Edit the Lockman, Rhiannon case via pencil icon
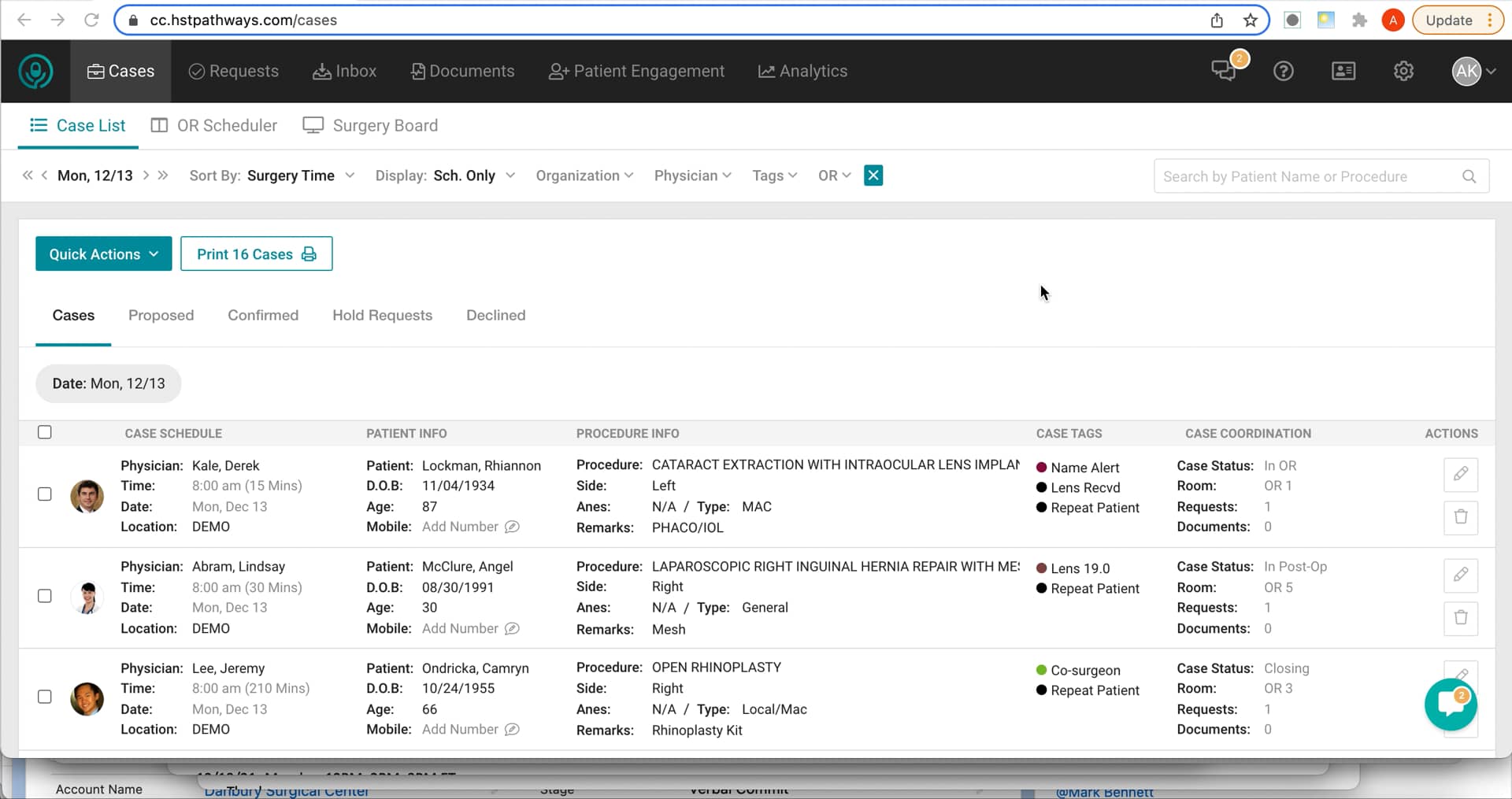Screen dimensions: 1512x799 (1461, 475)
